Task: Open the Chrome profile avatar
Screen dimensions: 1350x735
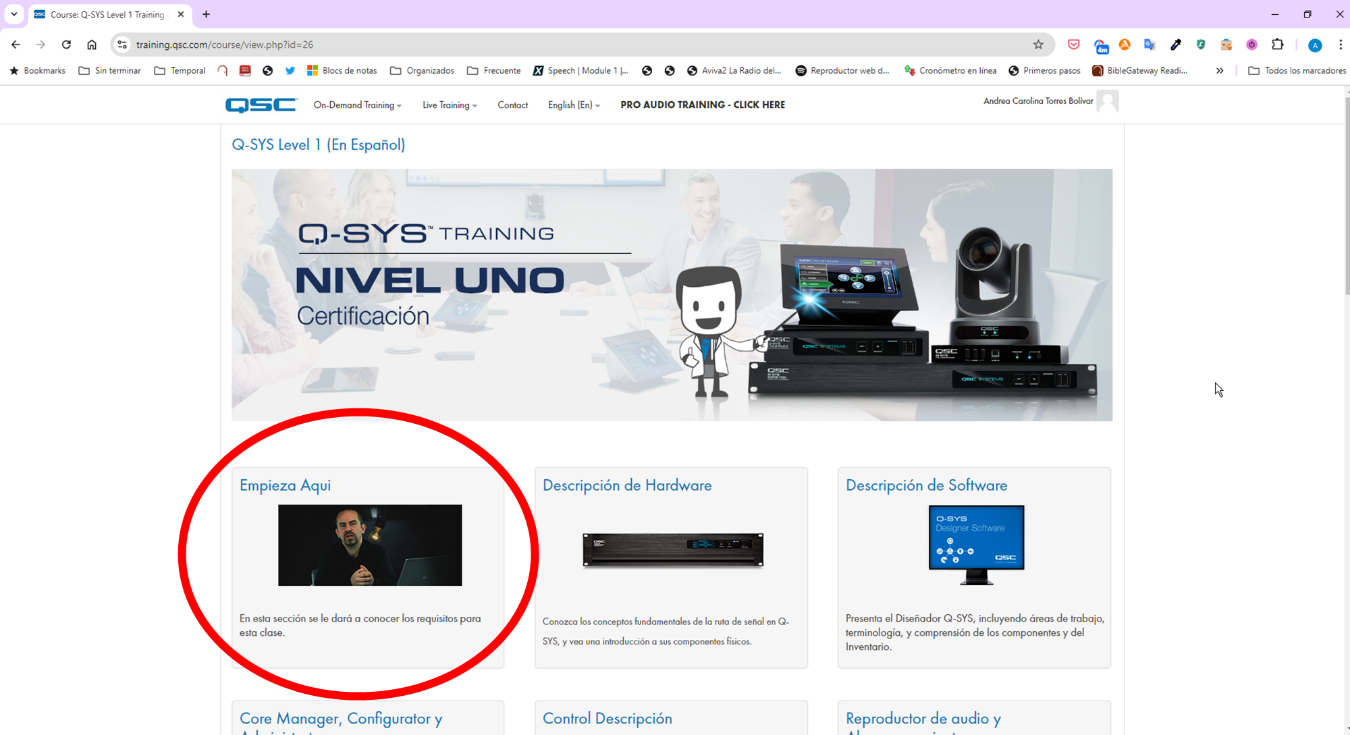Action: [x=1315, y=45]
